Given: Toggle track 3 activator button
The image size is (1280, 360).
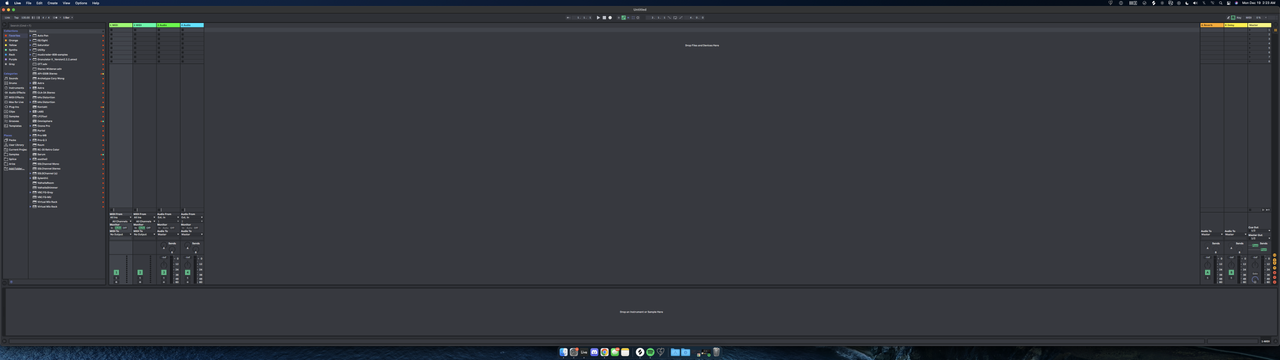Looking at the screenshot, I should tap(163, 272).
